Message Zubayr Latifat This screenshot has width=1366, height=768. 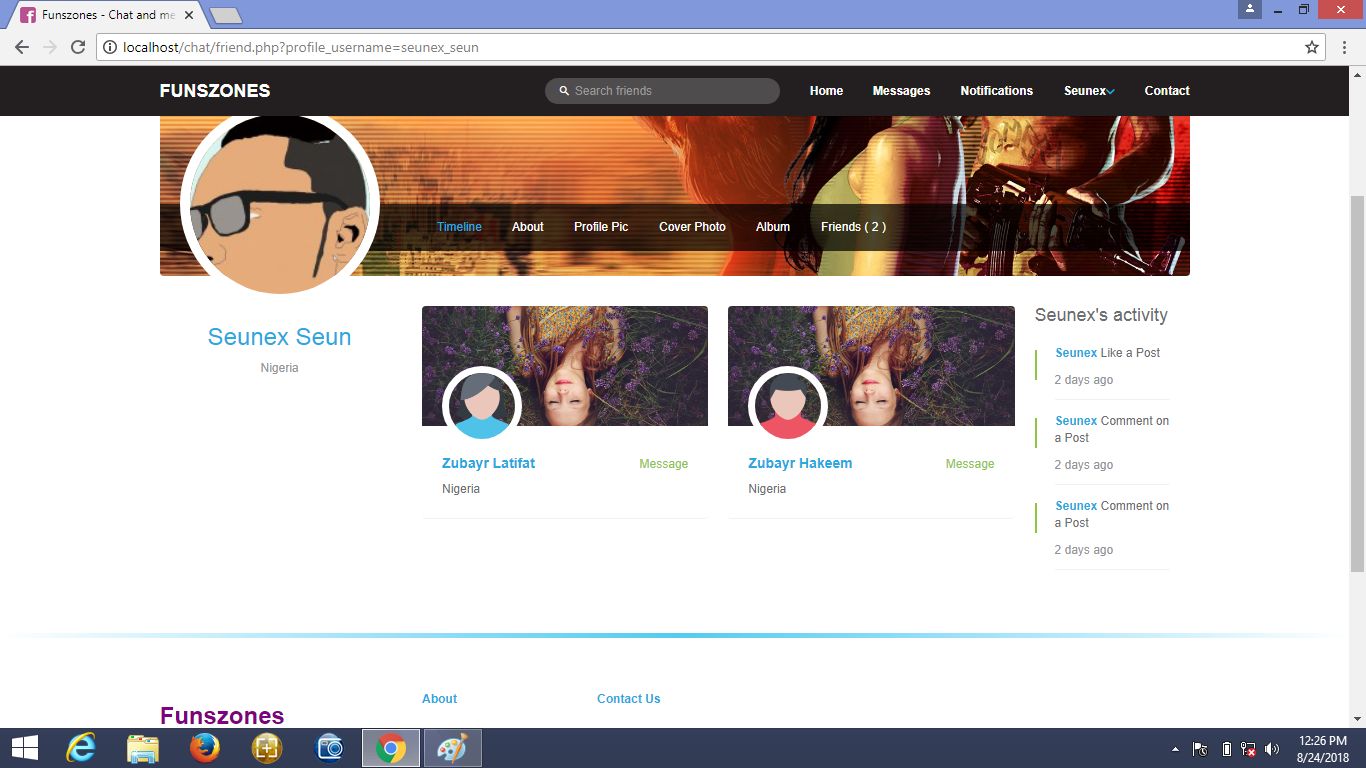(x=664, y=464)
